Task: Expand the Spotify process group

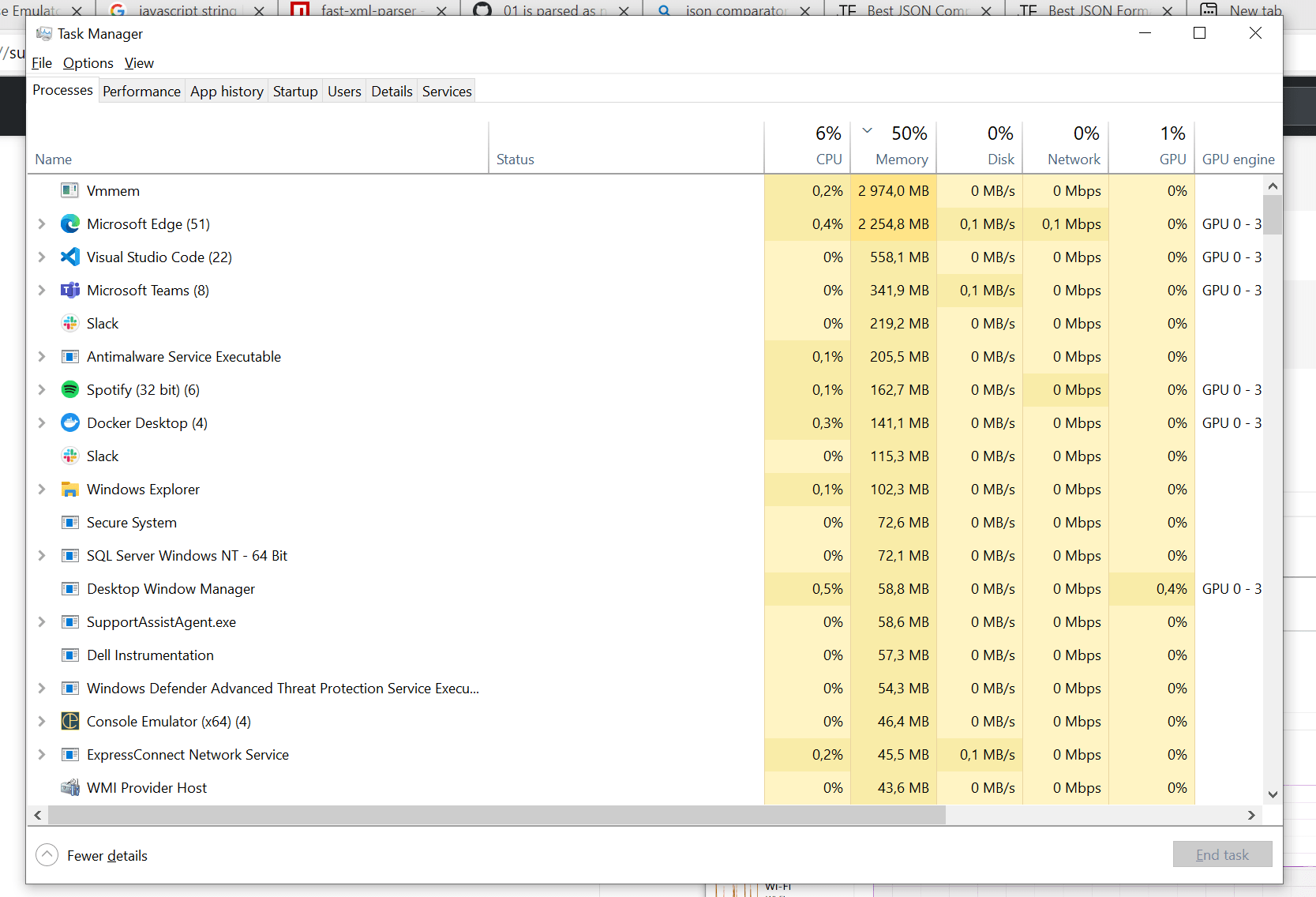Action: coord(42,389)
